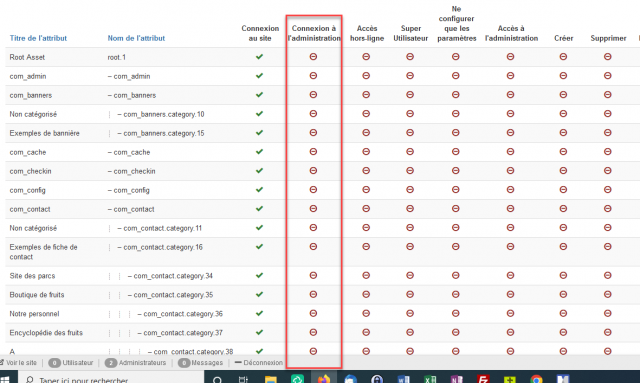Click 'Root Asset' title cell
Viewport: 640px width, 383px height.
click(x=27, y=57)
